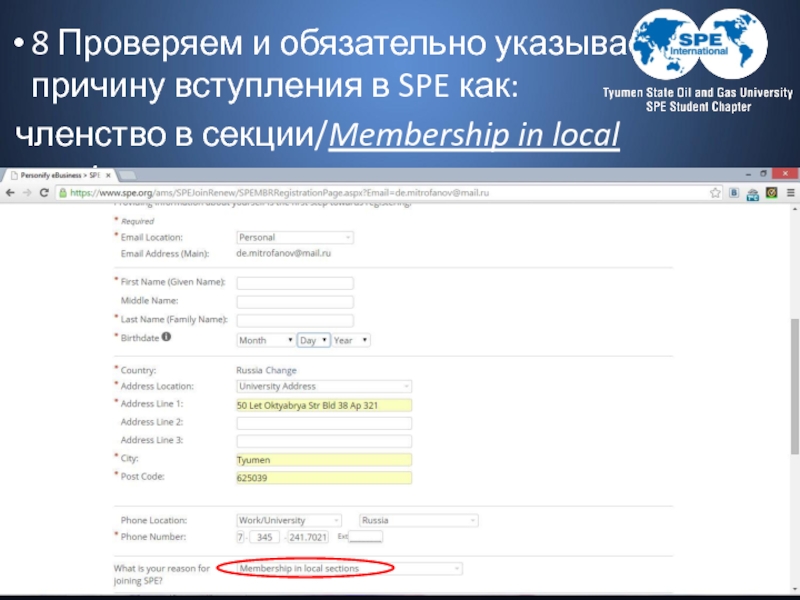
Task: Click the phone number 241.7021 field
Action: pyautogui.click(x=308, y=537)
